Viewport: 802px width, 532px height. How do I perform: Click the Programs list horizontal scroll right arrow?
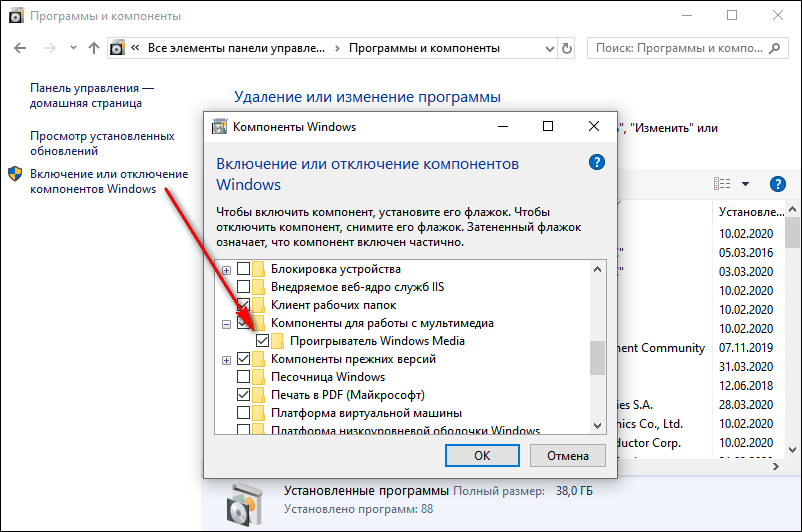click(775, 467)
